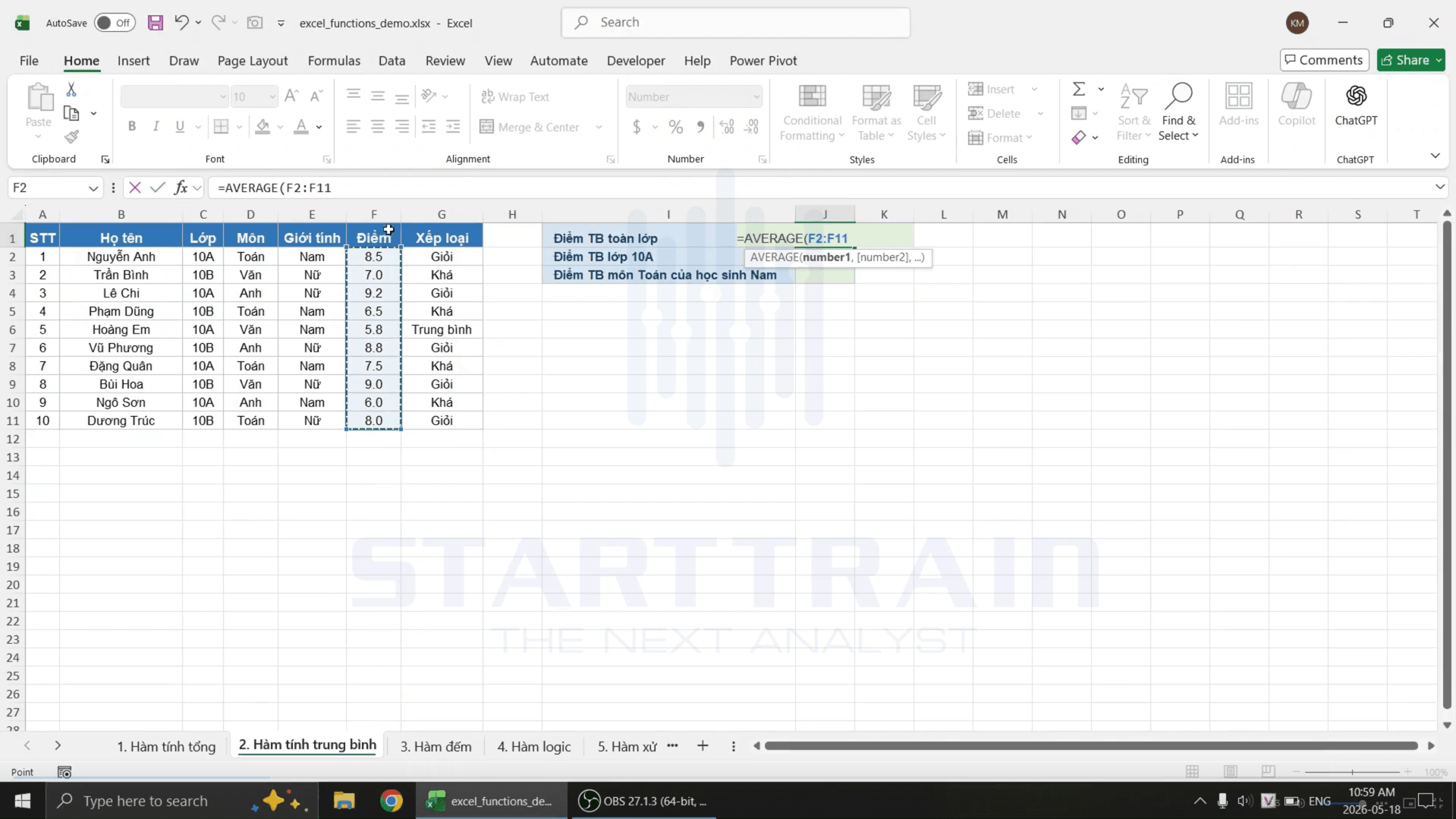1456x819 pixels.
Task: Switch to sheet 3. Hàm đếm
Action: click(436, 746)
